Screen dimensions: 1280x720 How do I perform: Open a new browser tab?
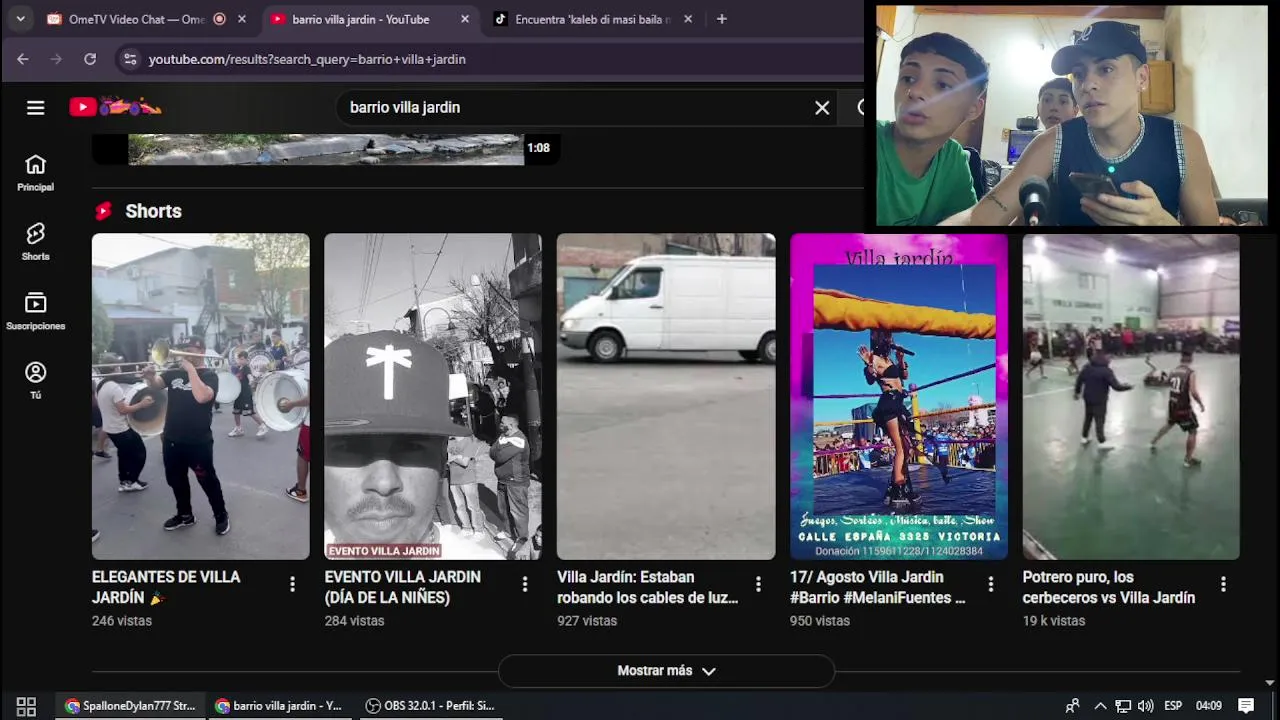click(722, 19)
